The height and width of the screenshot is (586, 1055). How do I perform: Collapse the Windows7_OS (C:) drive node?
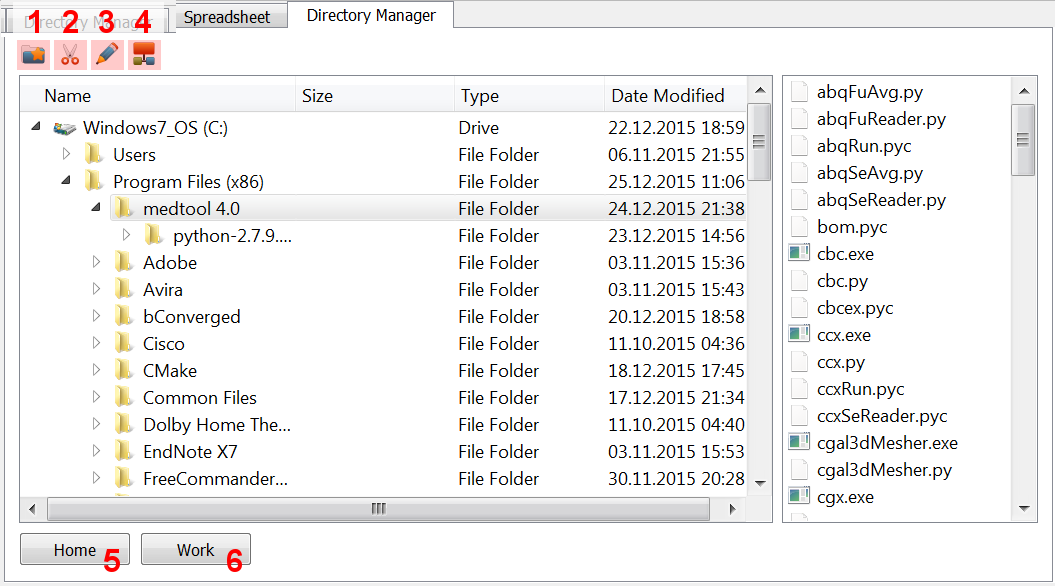click(36, 126)
